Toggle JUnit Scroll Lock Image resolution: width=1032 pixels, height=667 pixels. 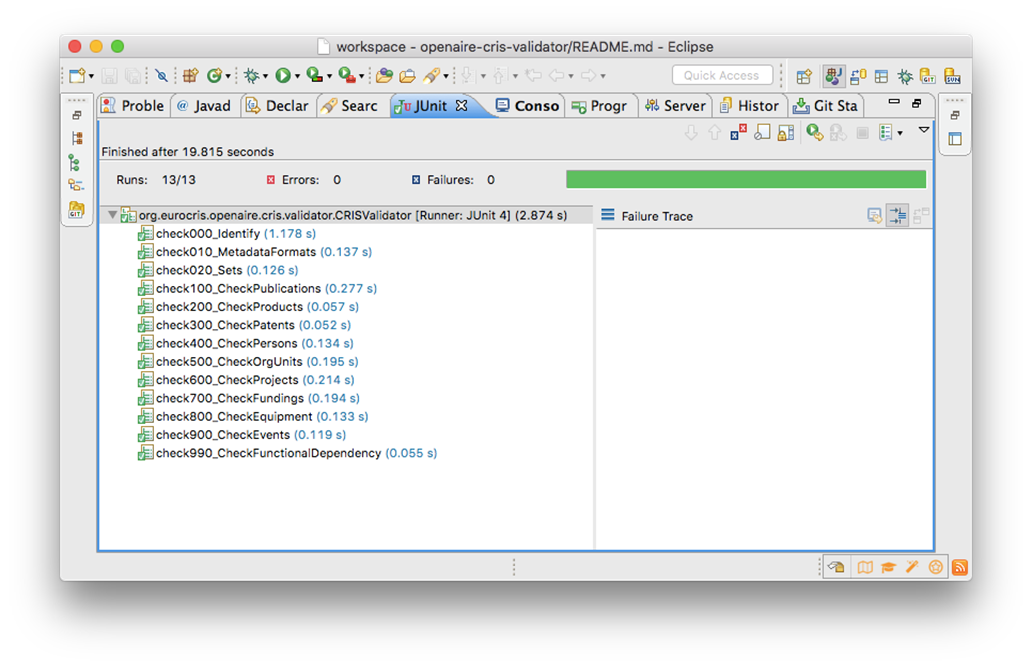point(785,133)
